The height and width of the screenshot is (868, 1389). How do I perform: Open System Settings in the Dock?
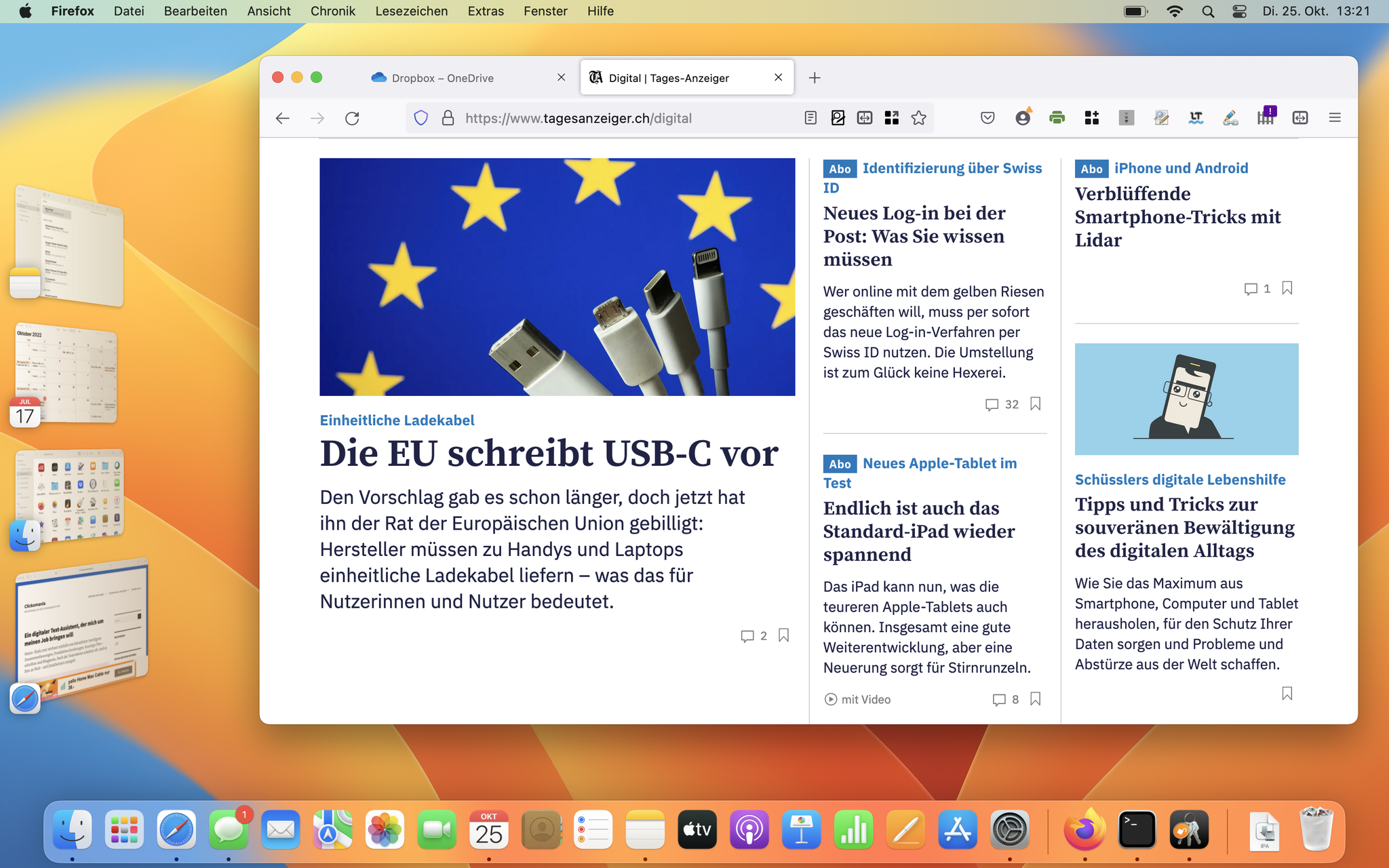[1010, 829]
